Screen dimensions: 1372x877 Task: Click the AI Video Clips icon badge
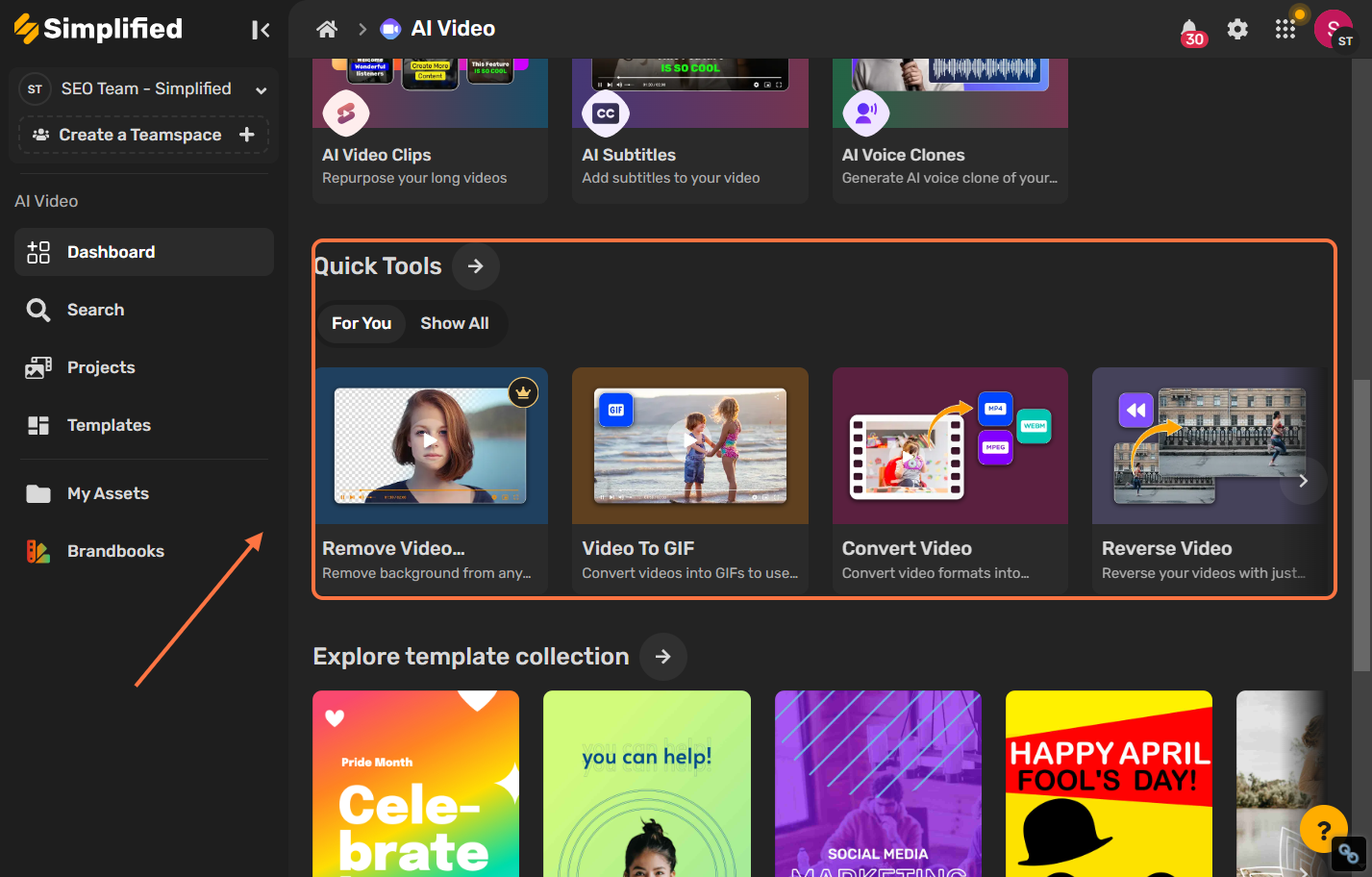[346, 113]
